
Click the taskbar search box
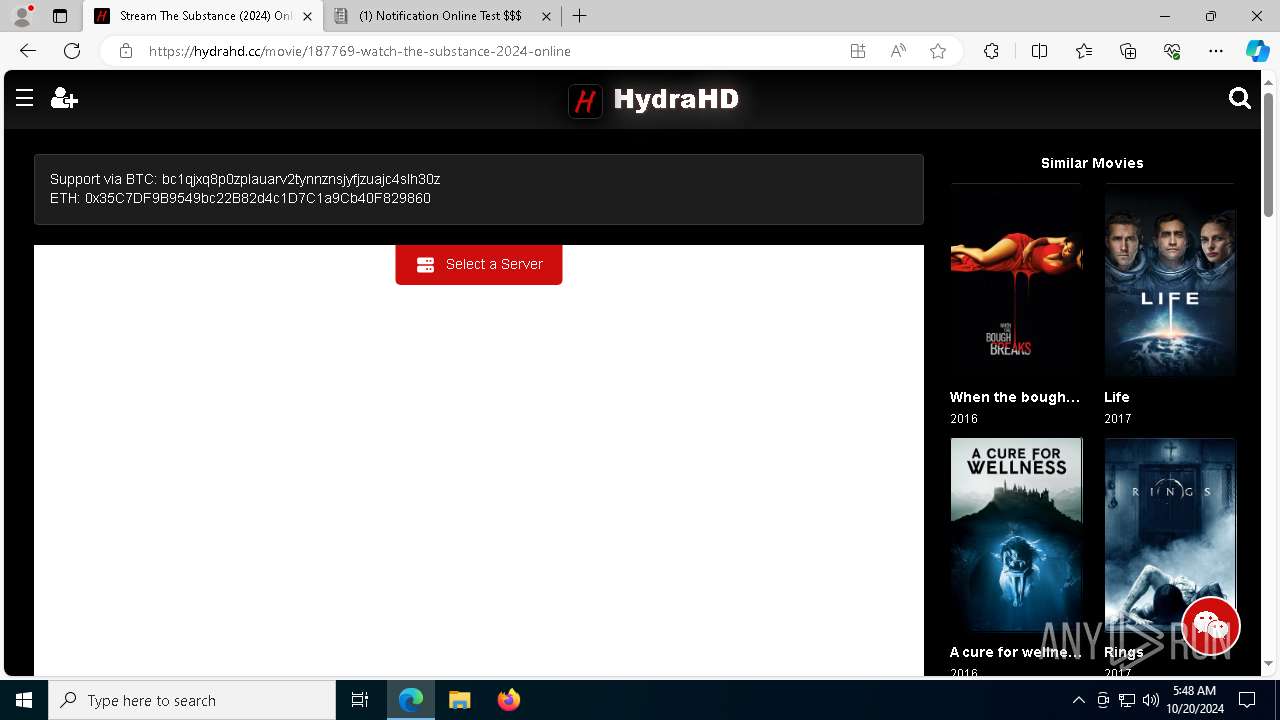[192, 700]
